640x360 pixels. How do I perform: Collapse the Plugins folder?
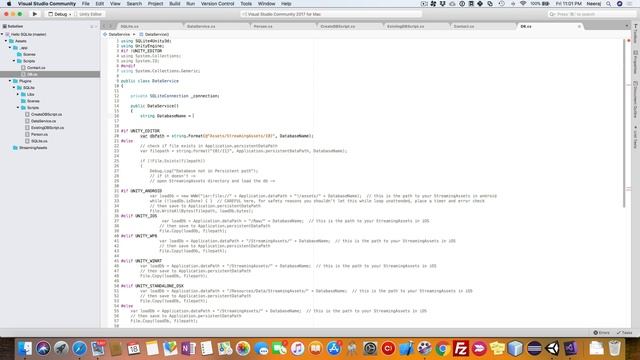pos(10,81)
